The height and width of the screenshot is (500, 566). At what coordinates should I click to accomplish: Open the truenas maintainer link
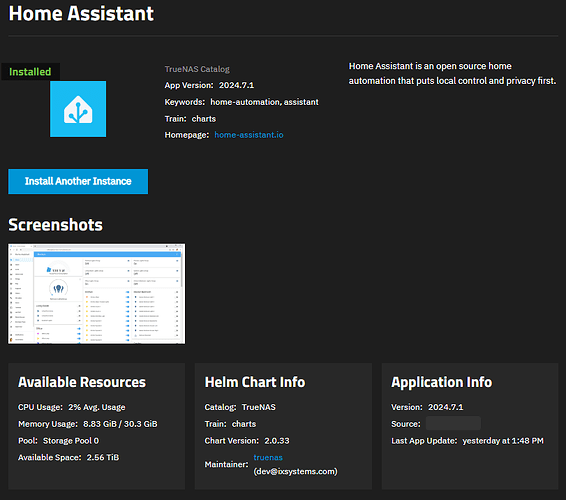(268, 457)
